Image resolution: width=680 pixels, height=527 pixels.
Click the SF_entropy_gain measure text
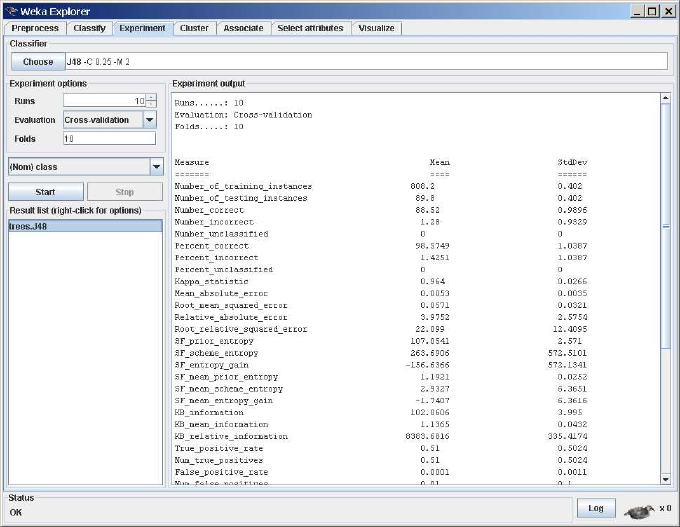[x=212, y=365]
